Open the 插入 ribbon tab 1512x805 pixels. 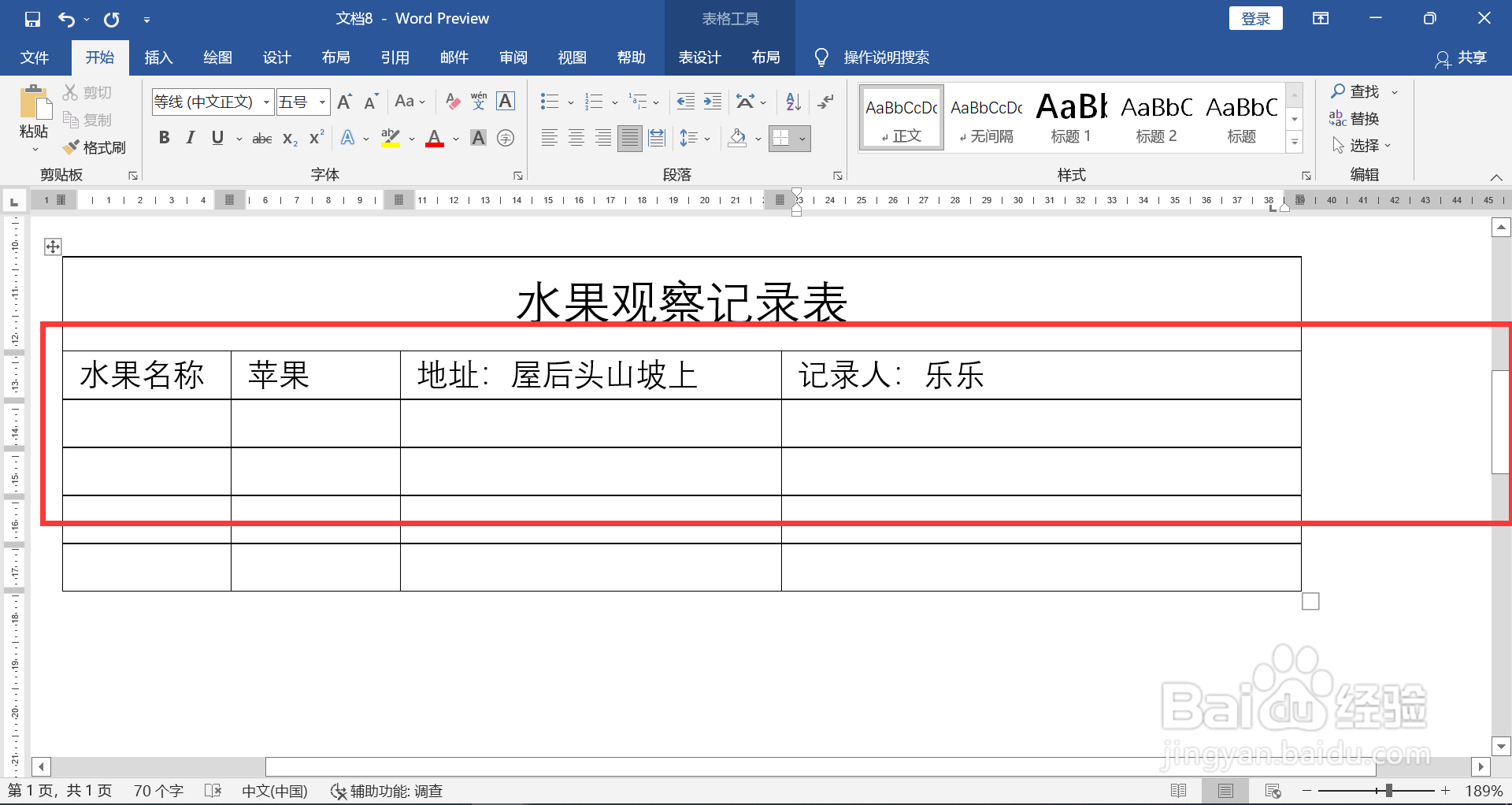[157, 57]
